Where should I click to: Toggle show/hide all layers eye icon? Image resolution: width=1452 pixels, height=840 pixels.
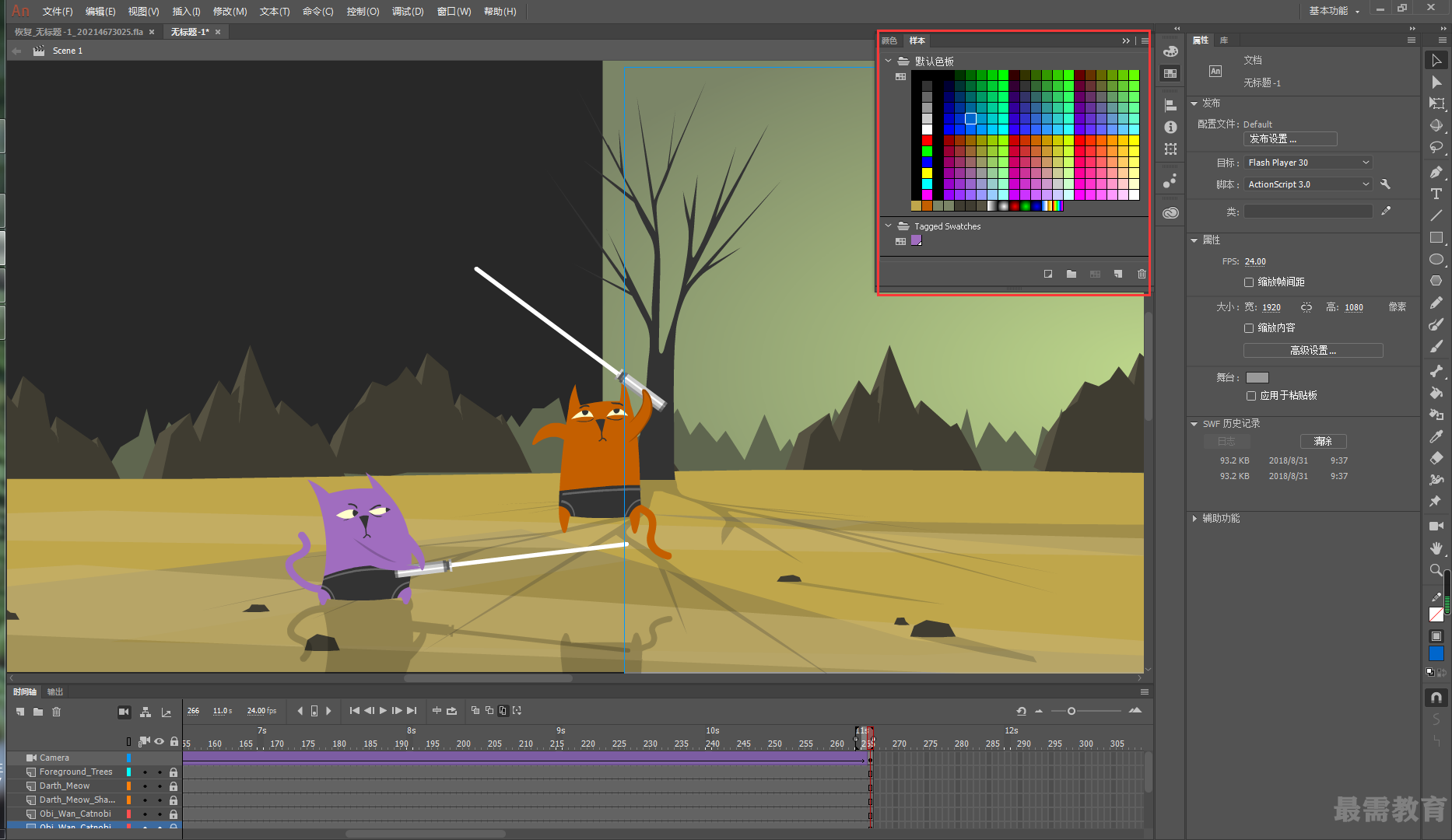[x=160, y=741]
